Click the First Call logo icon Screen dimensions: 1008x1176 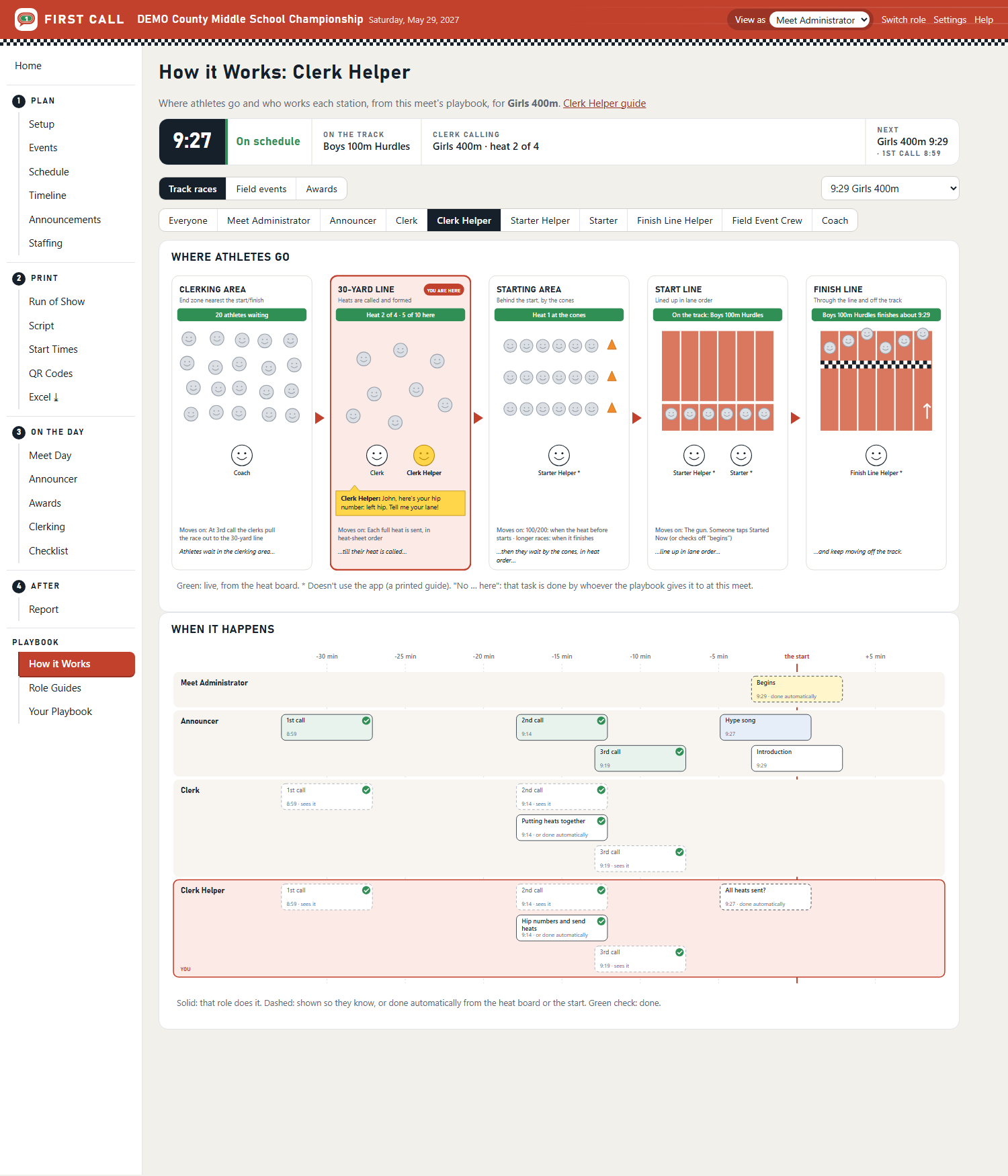pyautogui.click(x=26, y=19)
